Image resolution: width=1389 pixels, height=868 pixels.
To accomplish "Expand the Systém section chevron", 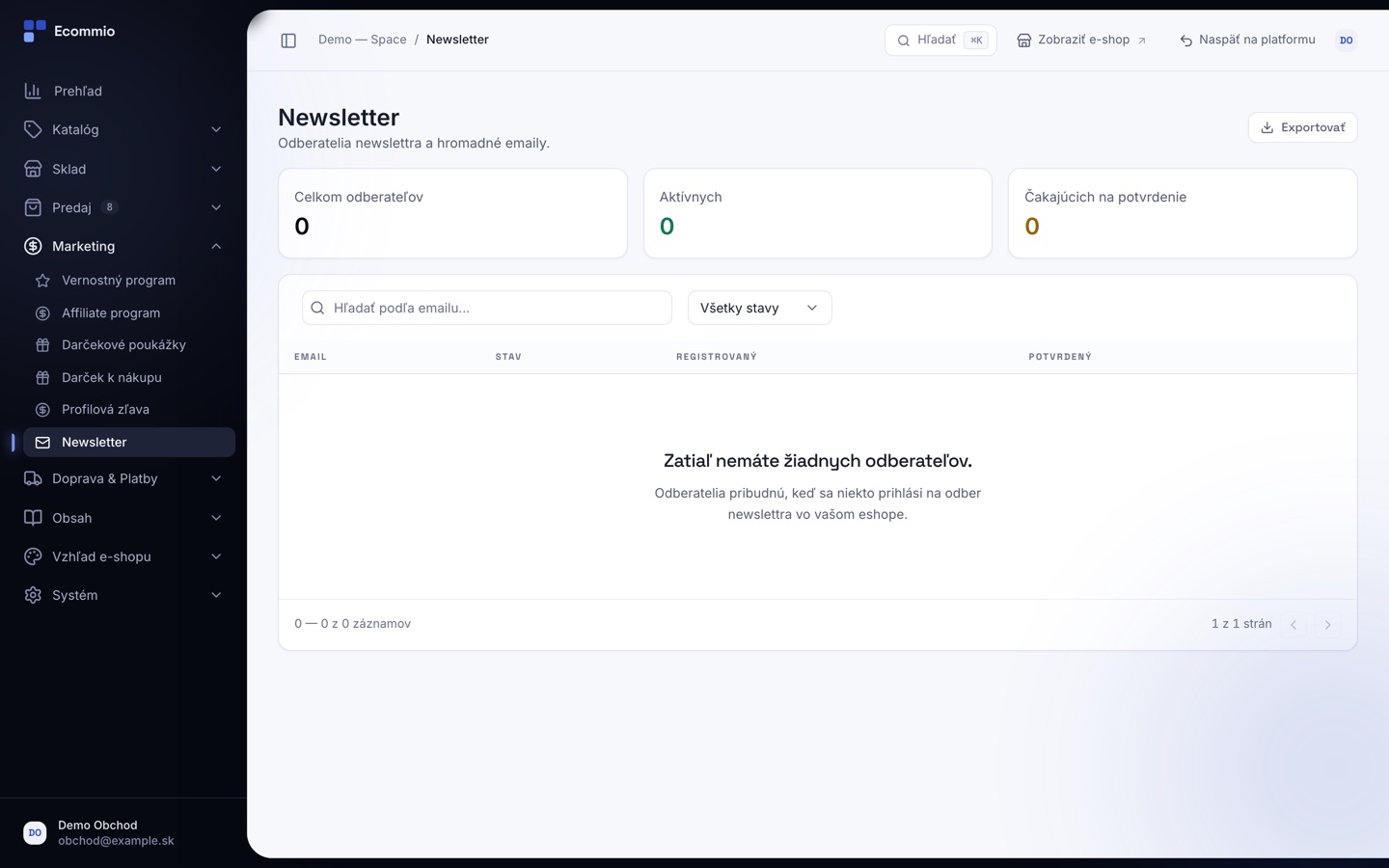I will tap(216, 595).
